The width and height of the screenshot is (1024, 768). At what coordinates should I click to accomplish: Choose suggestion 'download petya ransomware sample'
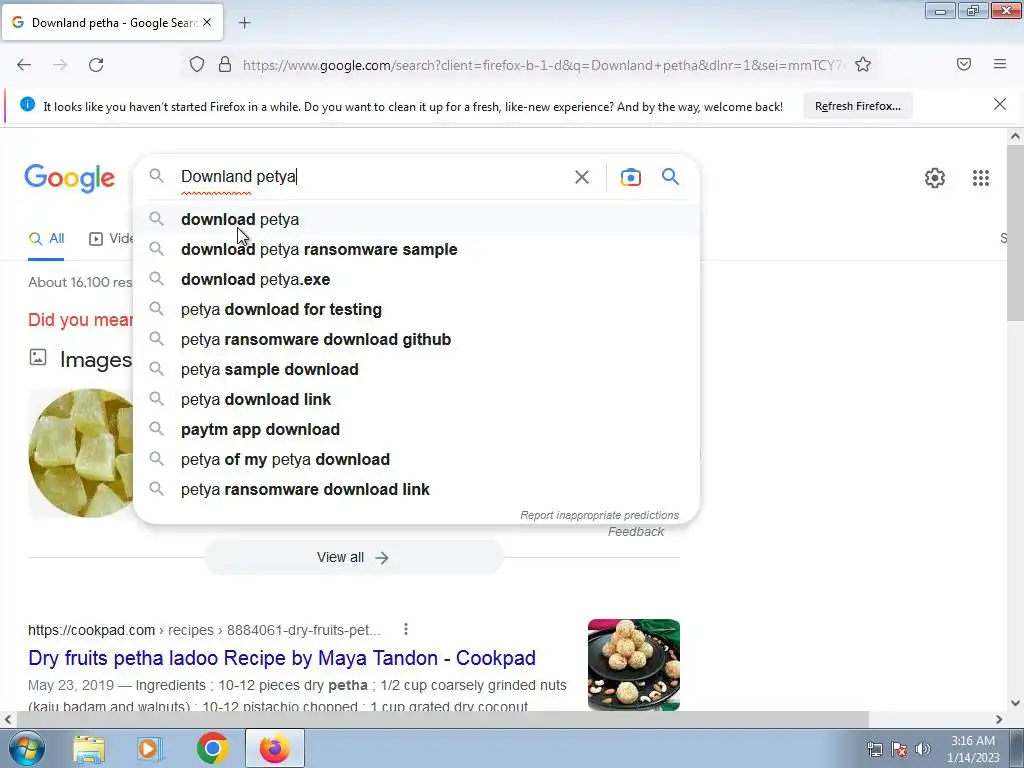point(416,249)
